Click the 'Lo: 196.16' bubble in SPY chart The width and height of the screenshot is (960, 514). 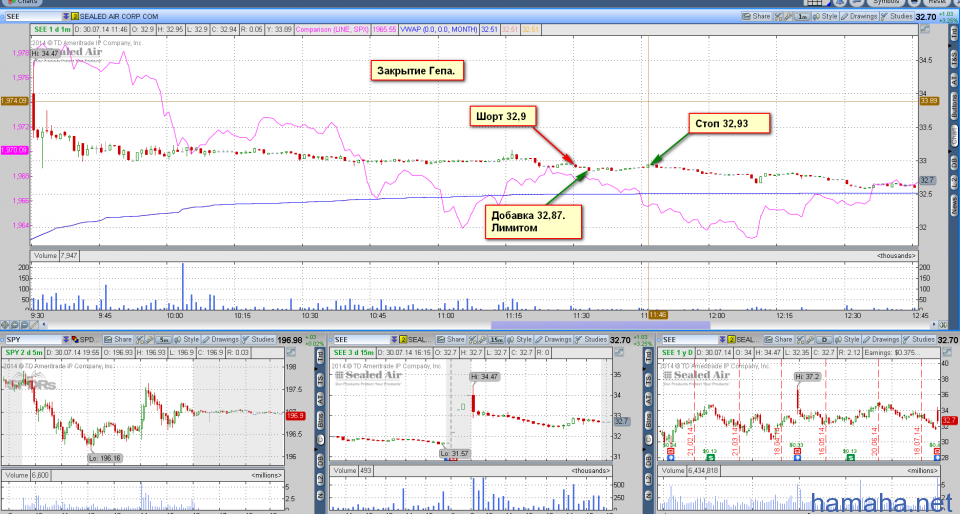105,458
